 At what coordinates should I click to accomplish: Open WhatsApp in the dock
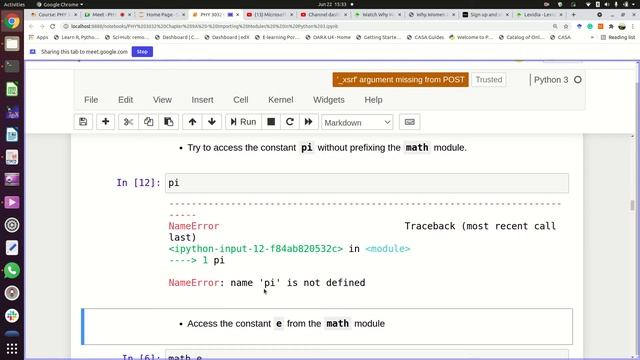point(12,270)
